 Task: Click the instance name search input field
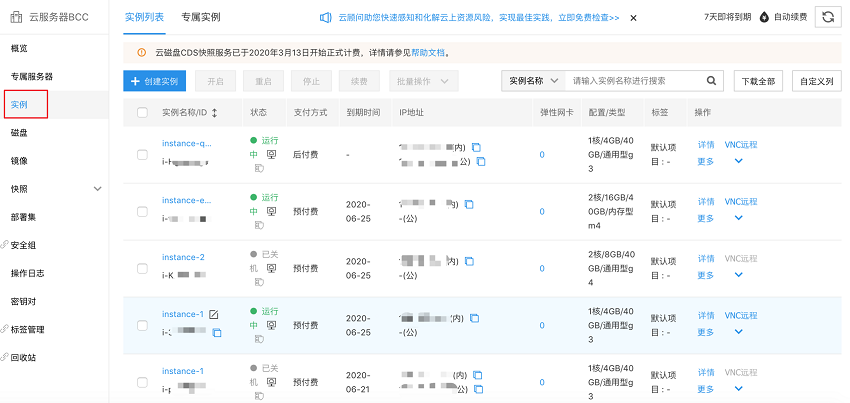(x=635, y=81)
